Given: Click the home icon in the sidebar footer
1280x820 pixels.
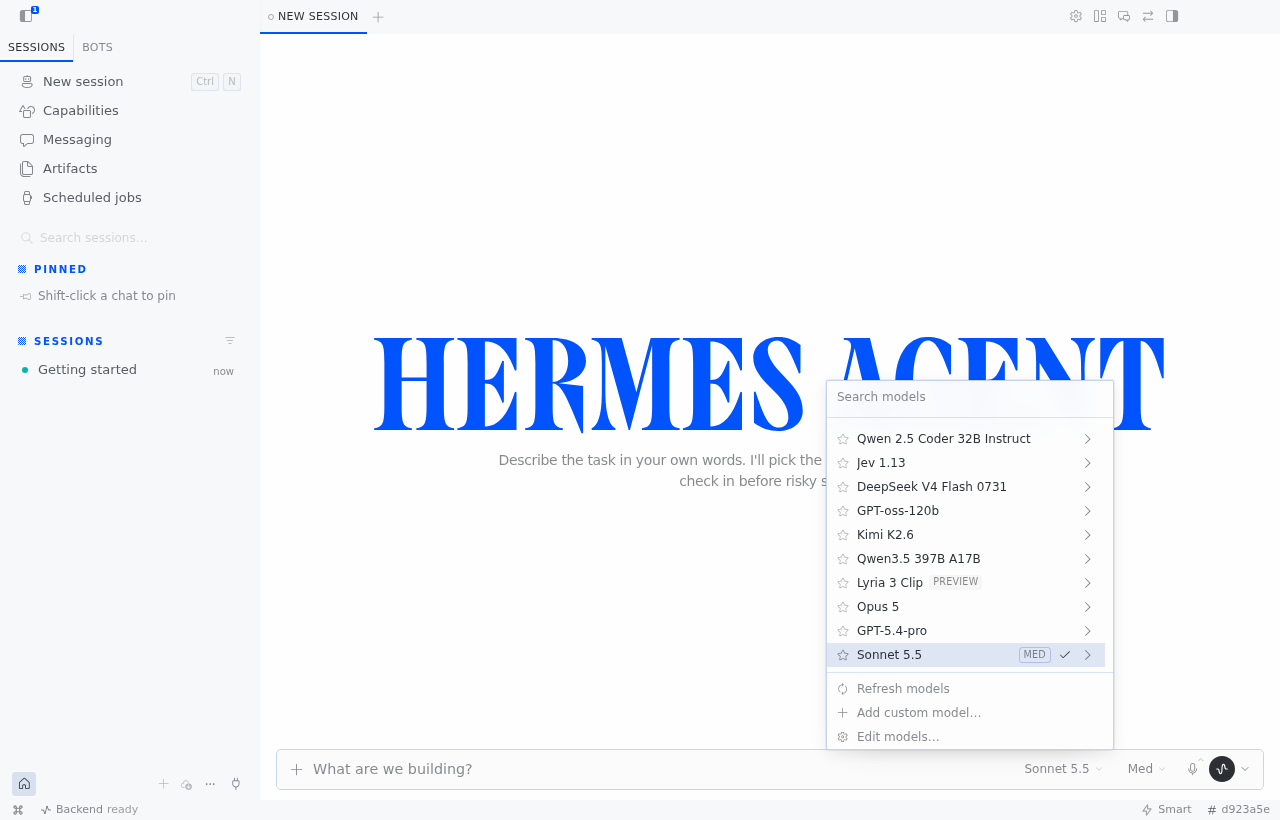Looking at the screenshot, I should click(24, 784).
